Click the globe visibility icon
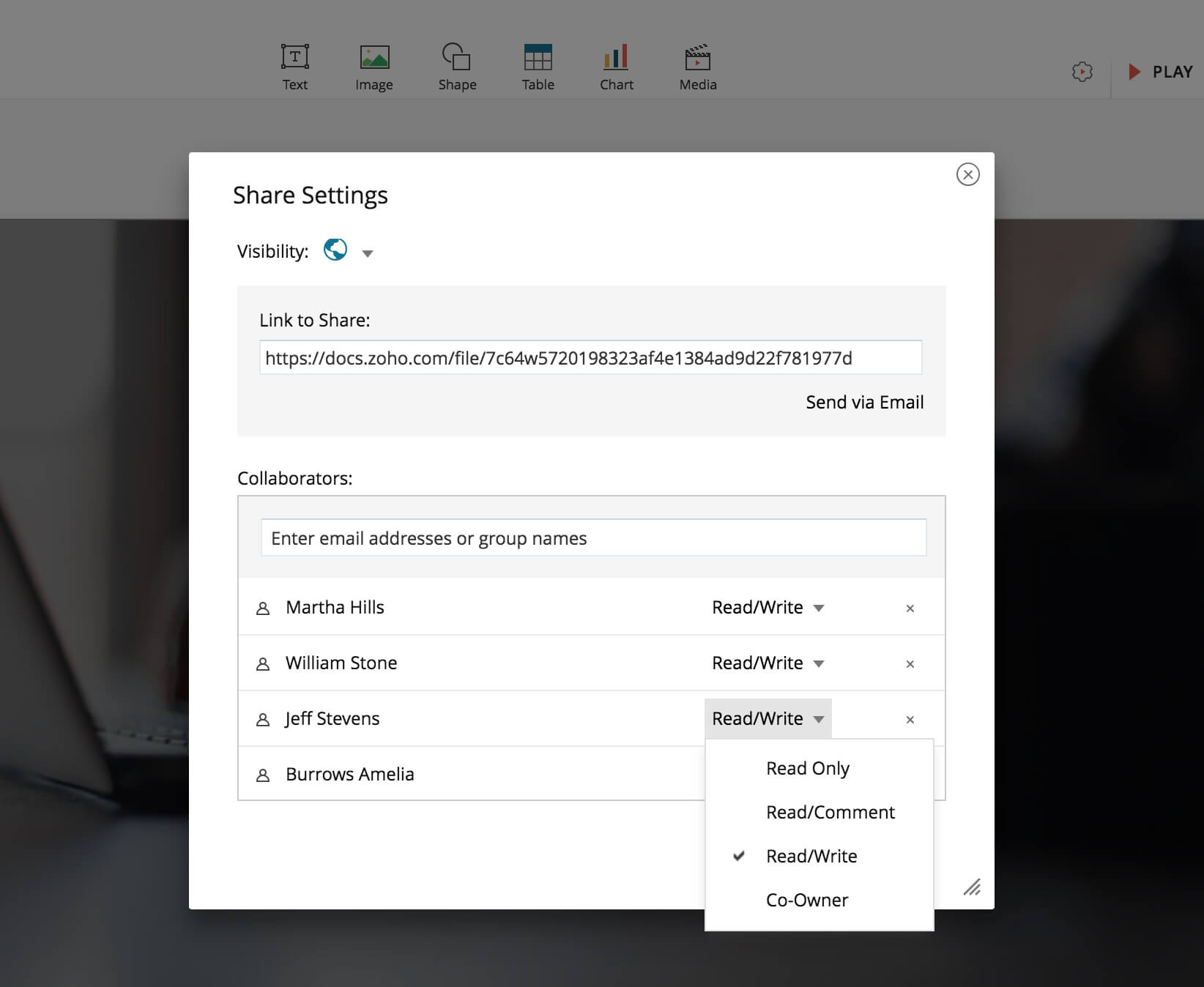Viewport: 1204px width, 987px height. coord(335,250)
